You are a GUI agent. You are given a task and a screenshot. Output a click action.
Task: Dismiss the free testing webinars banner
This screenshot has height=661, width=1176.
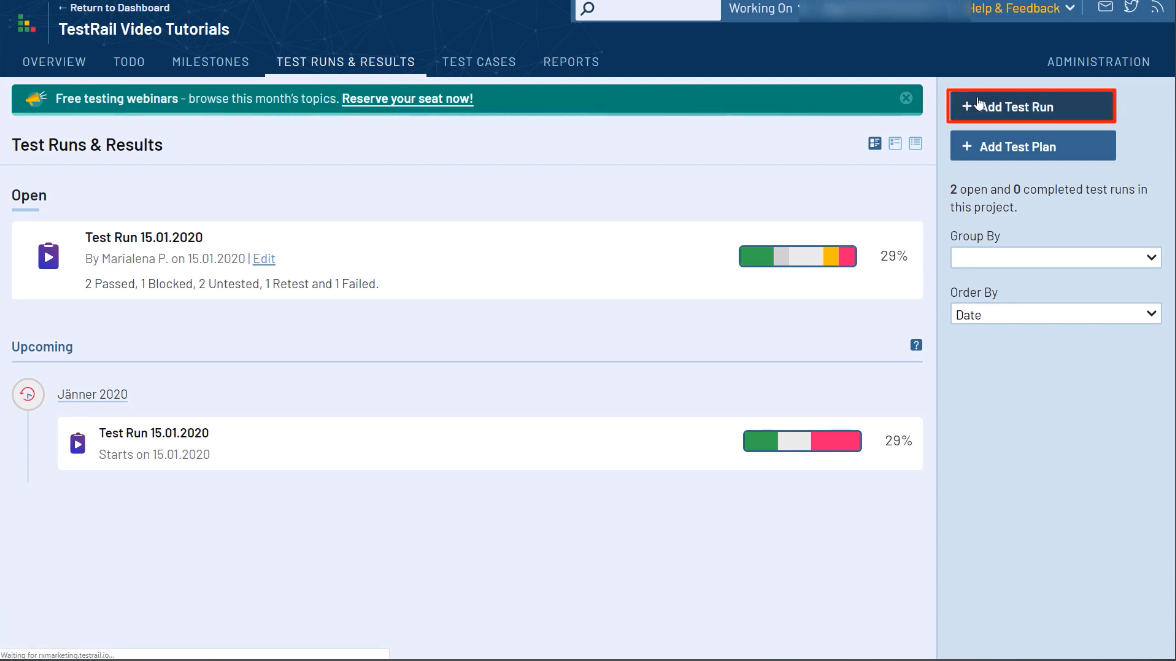pyautogui.click(x=906, y=98)
